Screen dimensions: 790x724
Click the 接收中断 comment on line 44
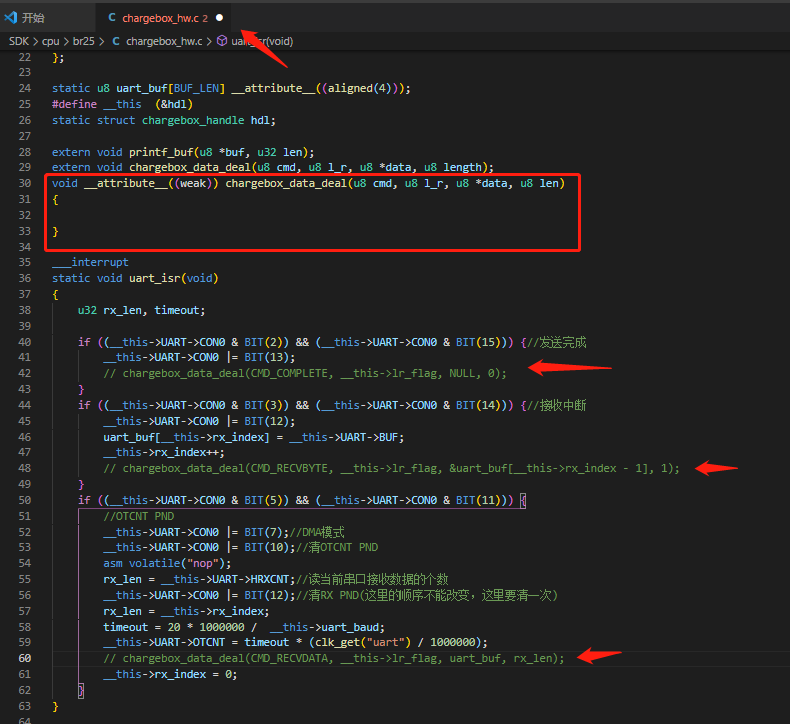tap(557, 406)
